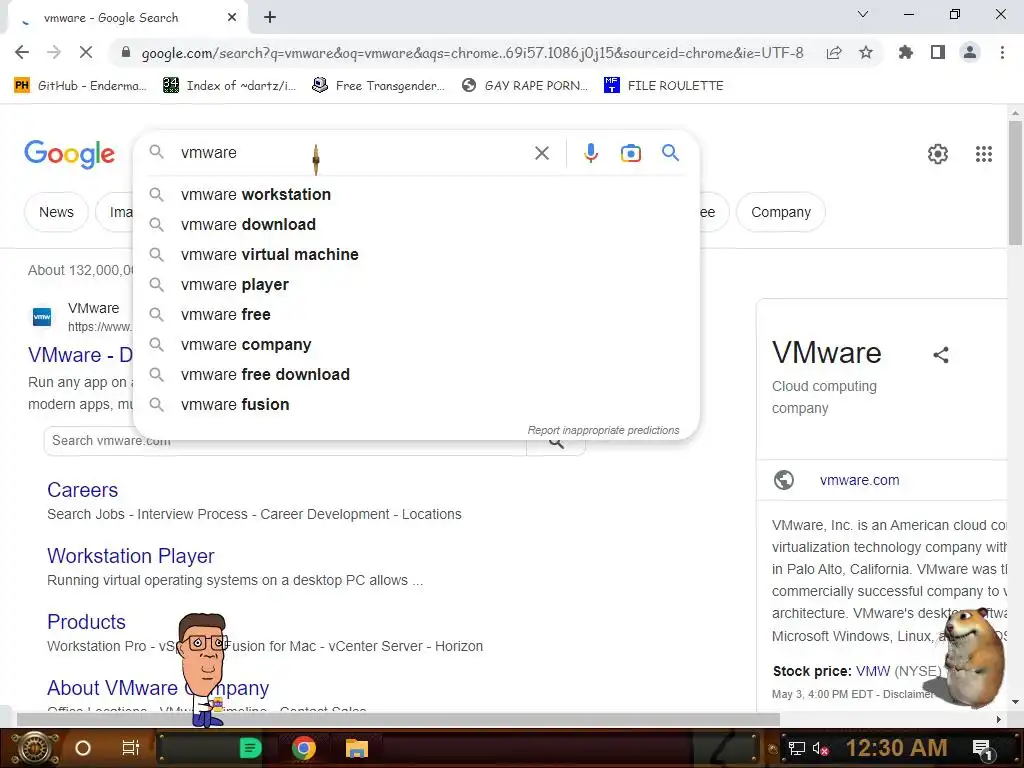1024x768 pixels.
Task: Select the 'vmware virtual machine' suggestion
Action: pyautogui.click(x=416, y=255)
